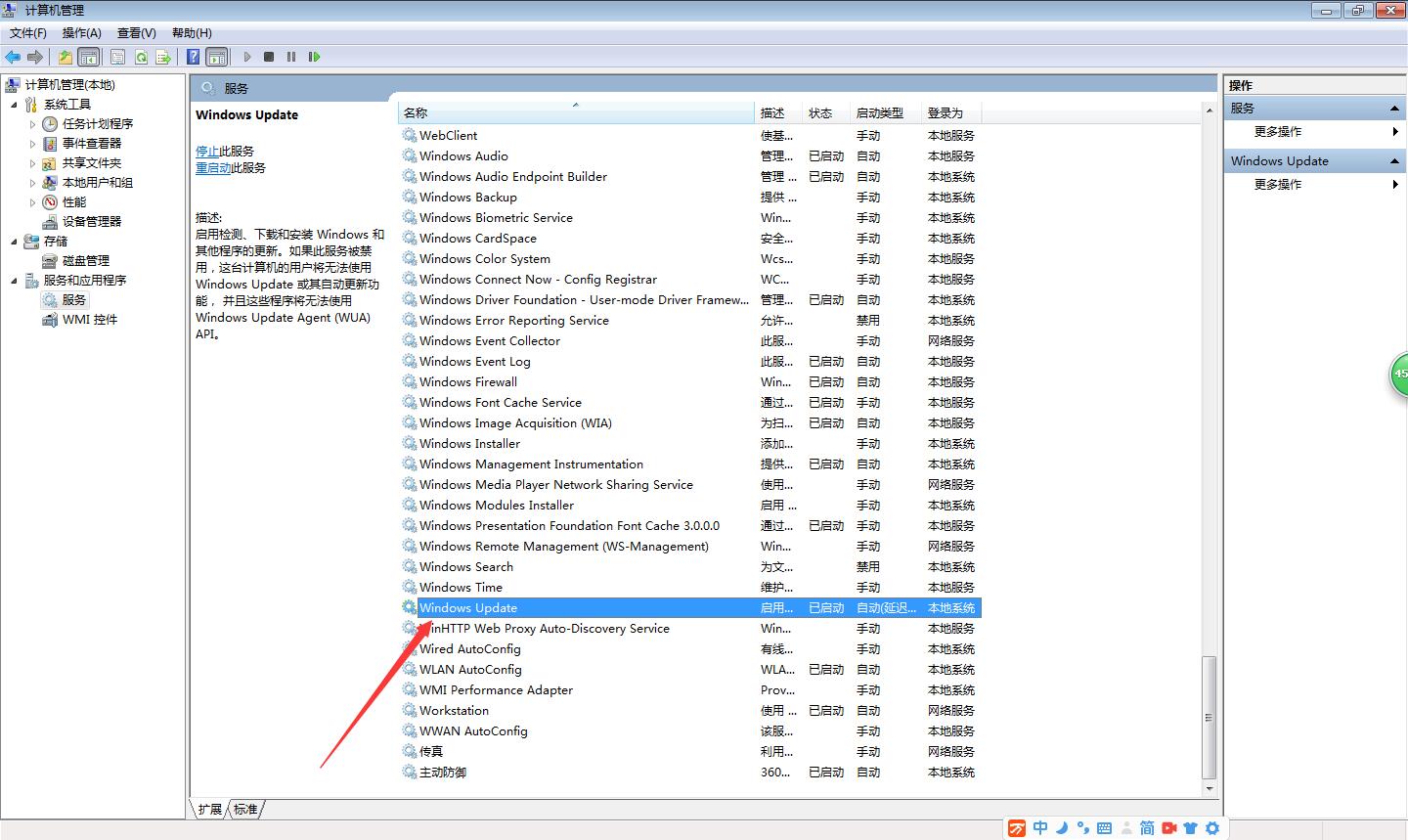Open the 查看(V) menu
The image size is (1408, 840).
(136, 33)
